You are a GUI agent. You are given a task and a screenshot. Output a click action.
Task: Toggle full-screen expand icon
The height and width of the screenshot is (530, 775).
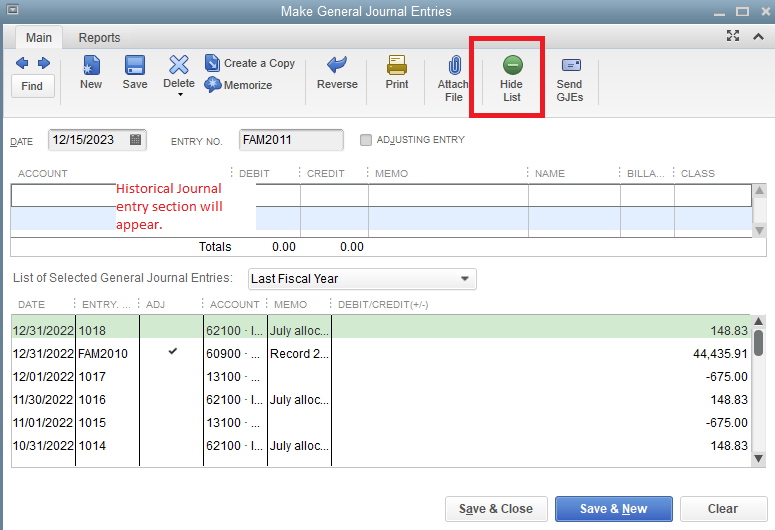point(733,36)
